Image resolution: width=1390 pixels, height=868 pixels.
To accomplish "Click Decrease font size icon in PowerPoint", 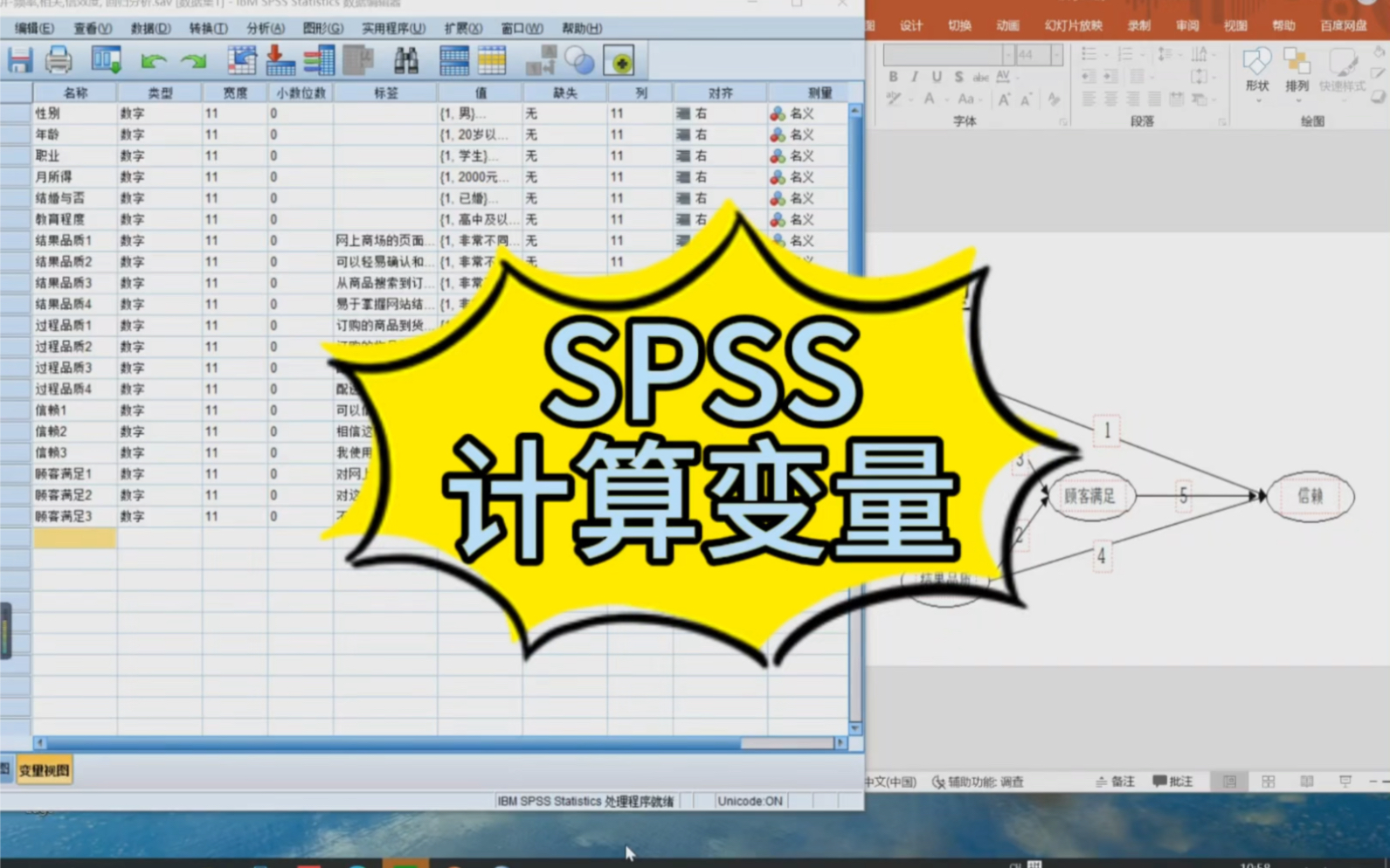I will pos(1027,100).
